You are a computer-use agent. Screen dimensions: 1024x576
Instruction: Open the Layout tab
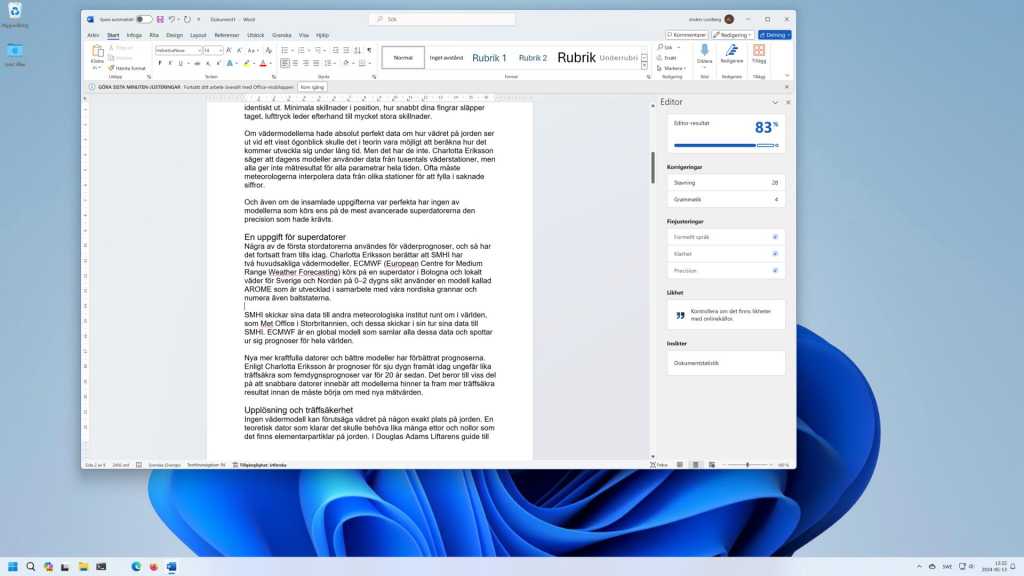click(198, 35)
